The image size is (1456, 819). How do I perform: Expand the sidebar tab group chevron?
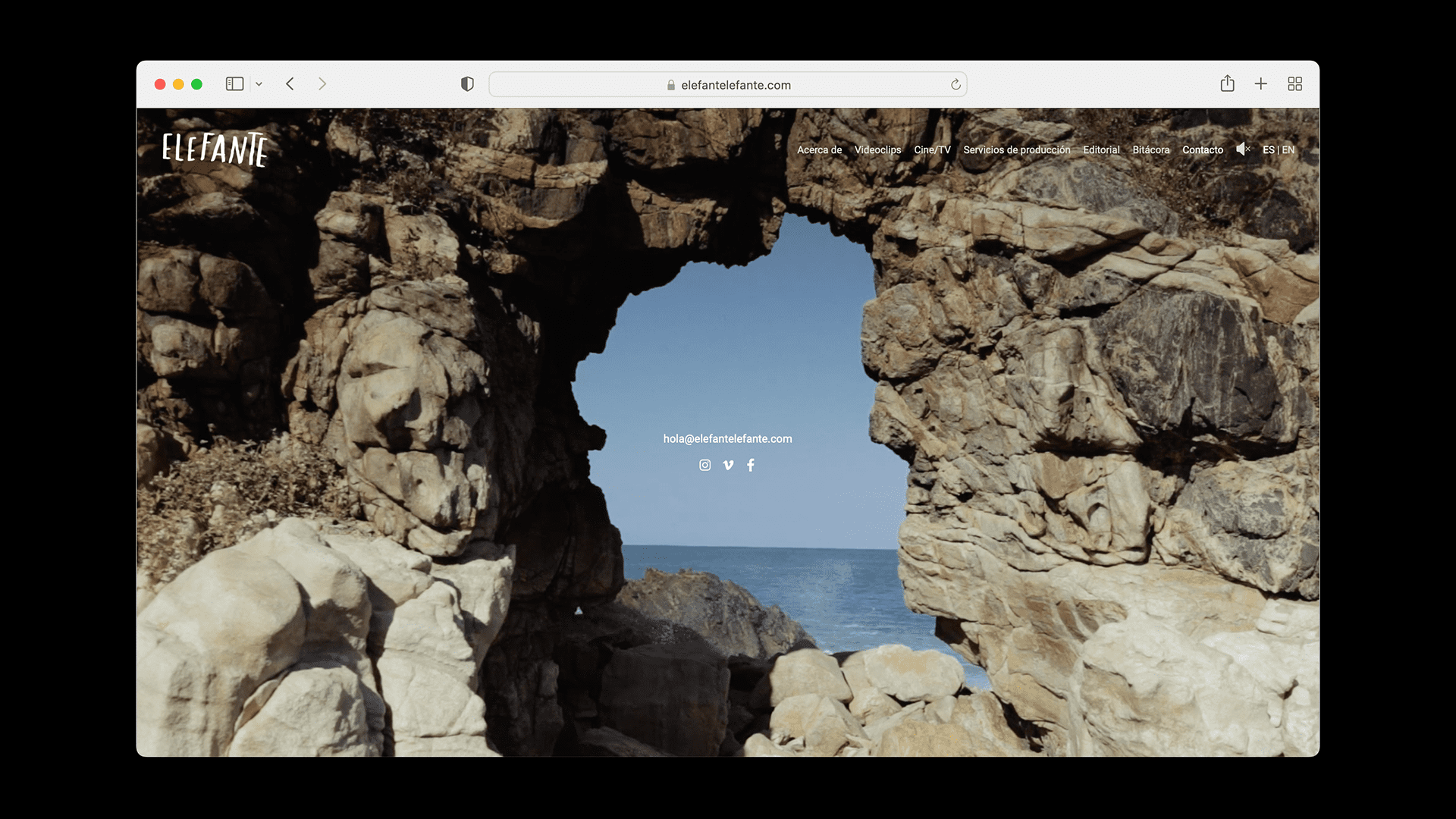[x=259, y=84]
